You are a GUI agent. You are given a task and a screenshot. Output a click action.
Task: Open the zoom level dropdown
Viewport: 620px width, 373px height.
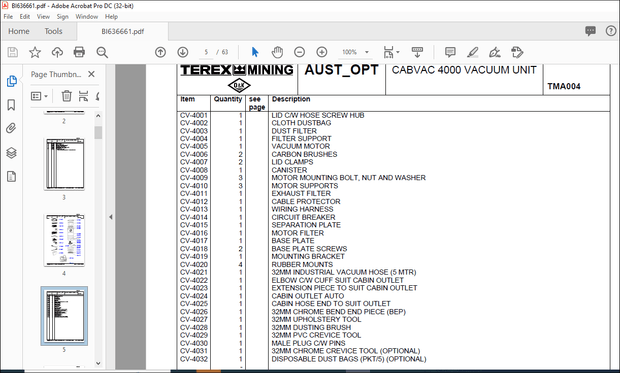pos(367,52)
